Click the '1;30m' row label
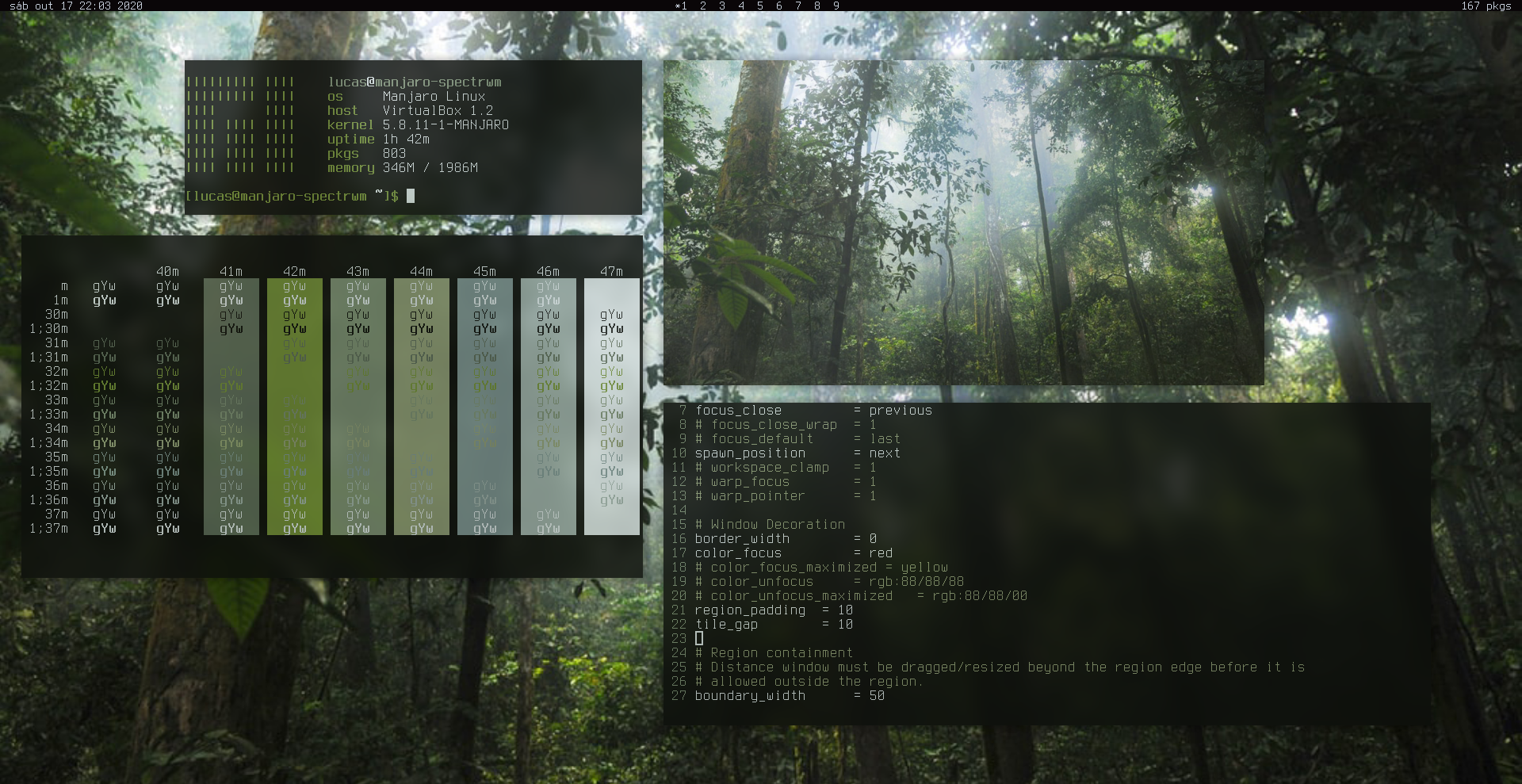1522x784 pixels. click(x=48, y=328)
